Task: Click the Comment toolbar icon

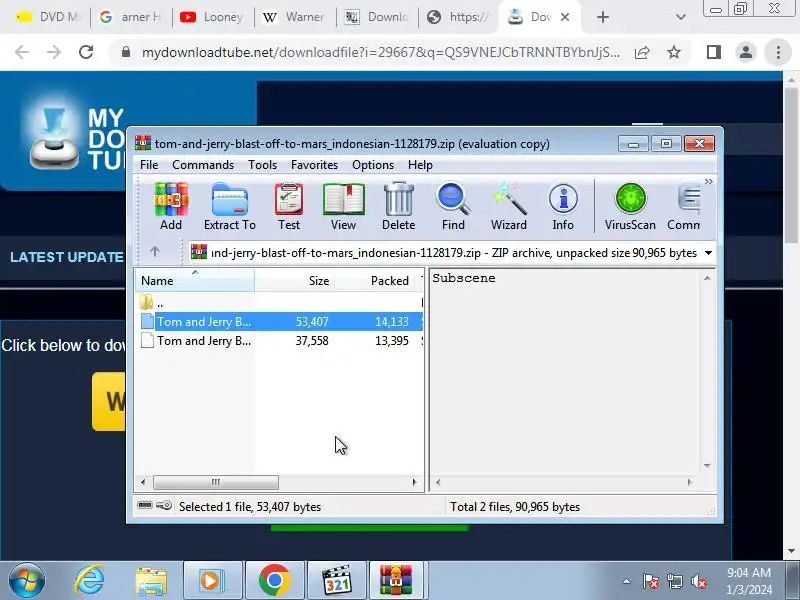Action: tap(684, 207)
